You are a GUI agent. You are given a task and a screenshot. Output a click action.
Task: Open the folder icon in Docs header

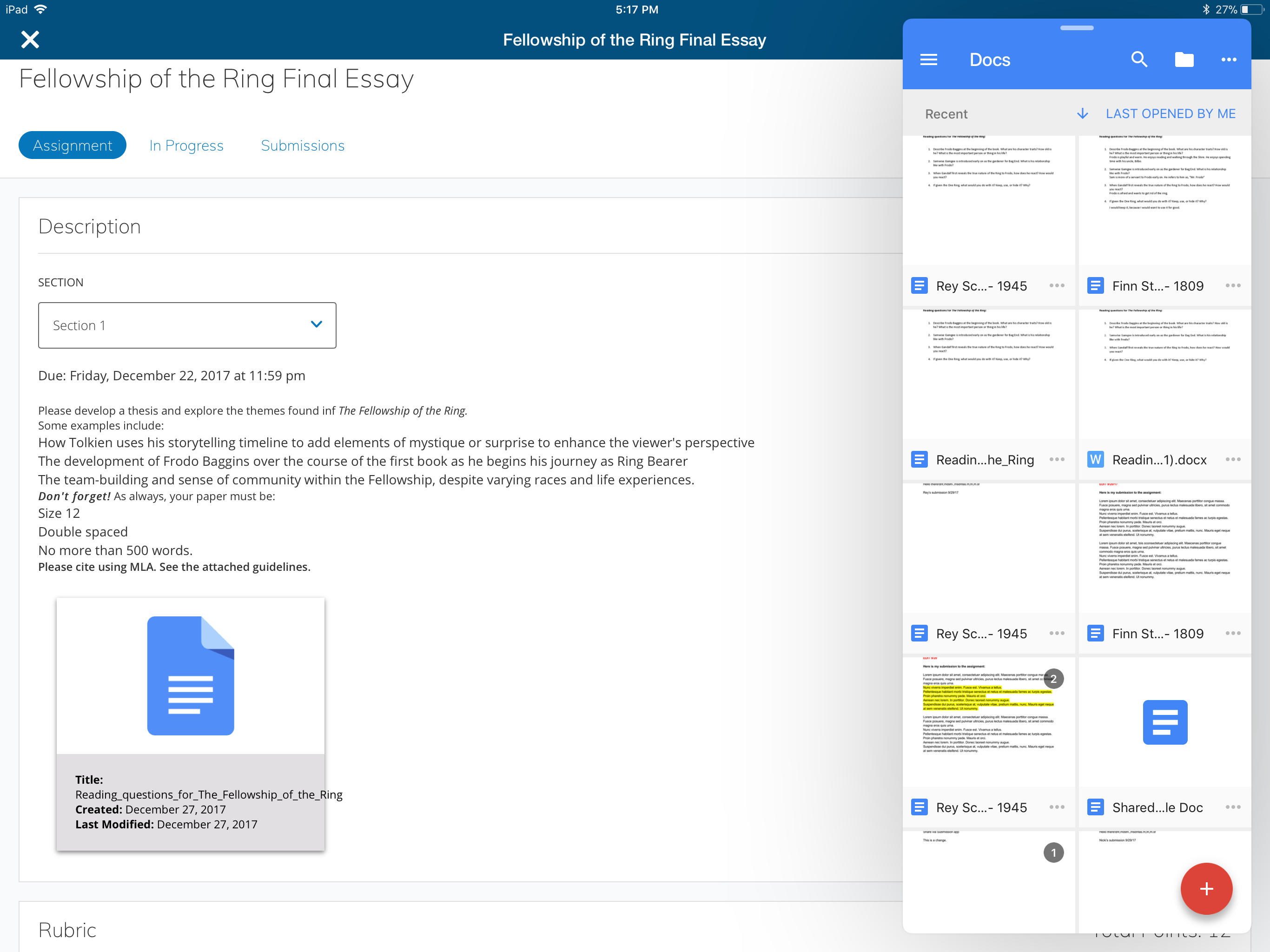[1184, 59]
